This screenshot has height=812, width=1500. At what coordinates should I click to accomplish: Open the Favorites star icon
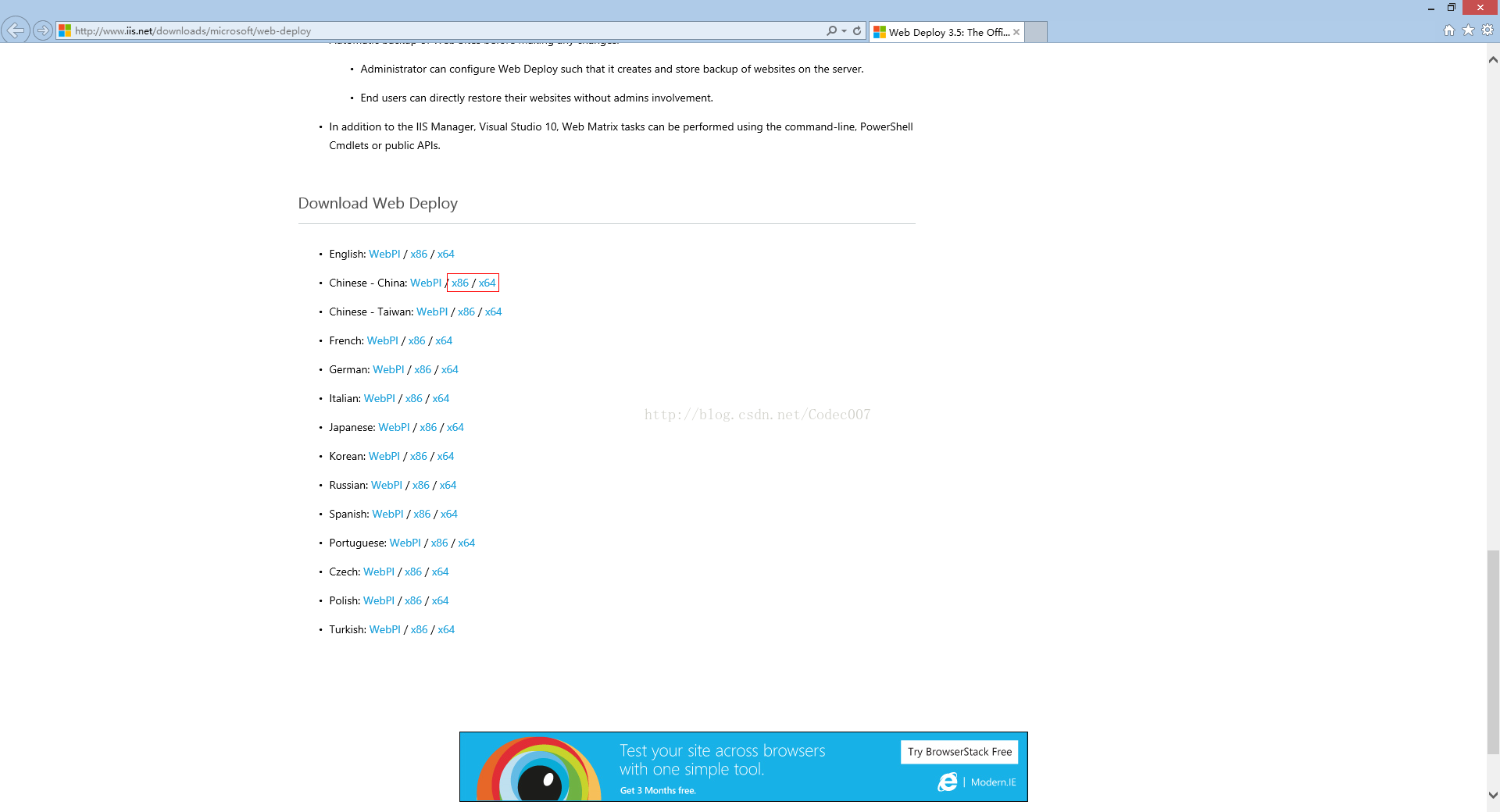tap(1468, 30)
